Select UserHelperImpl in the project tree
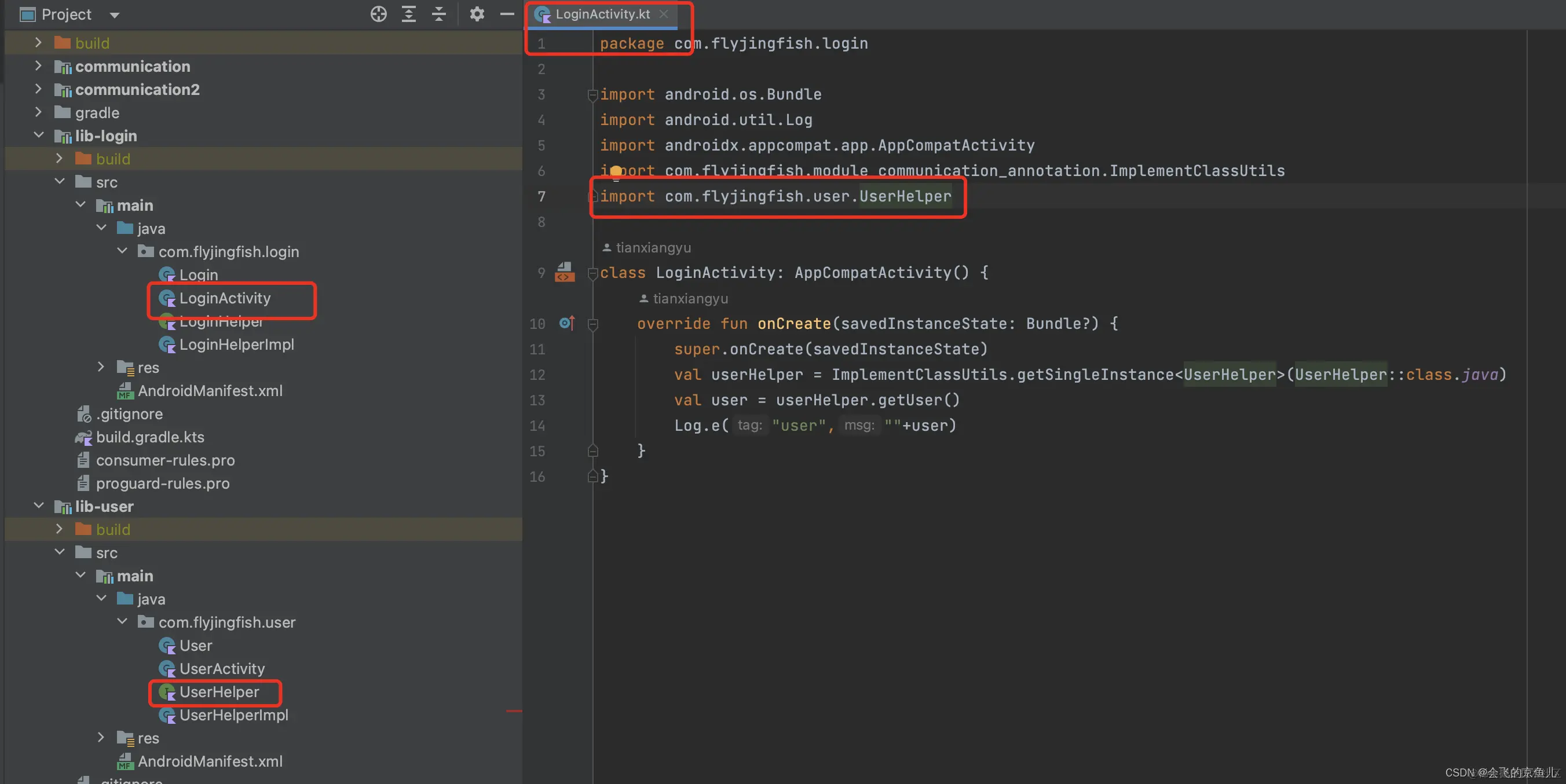Image resolution: width=1566 pixels, height=784 pixels. click(233, 715)
